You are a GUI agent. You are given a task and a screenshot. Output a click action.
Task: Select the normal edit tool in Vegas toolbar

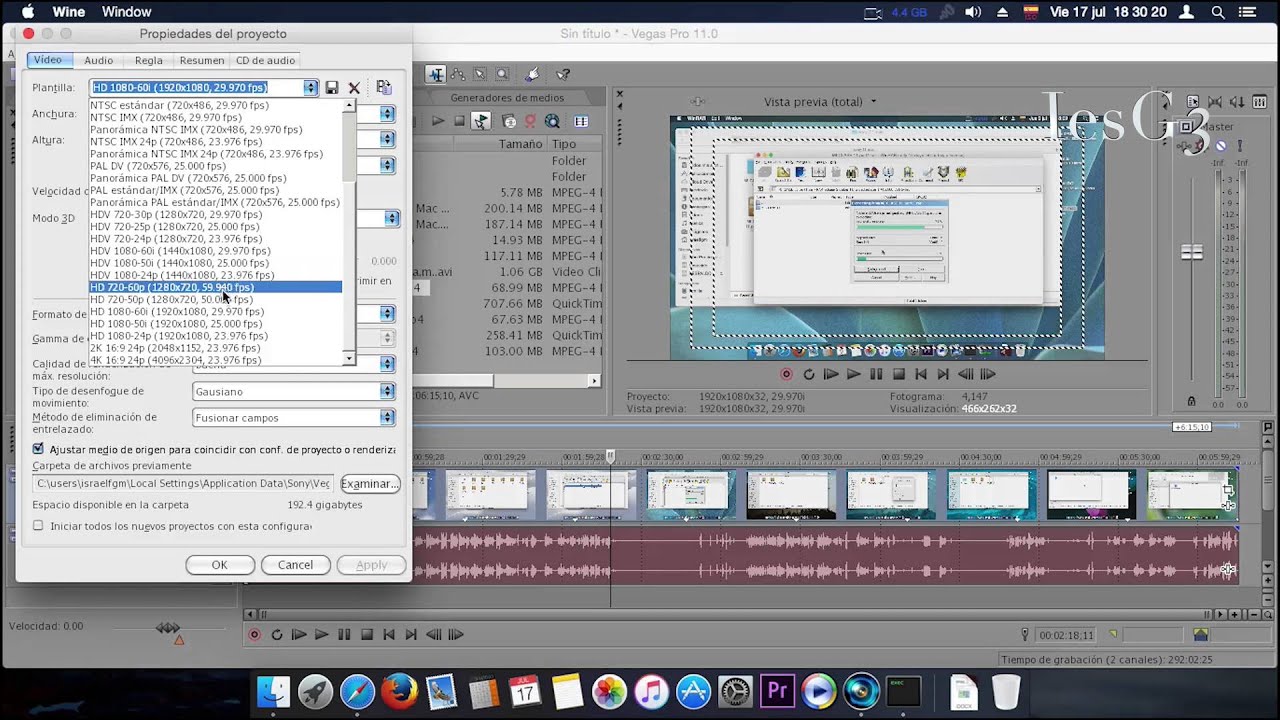[436, 74]
